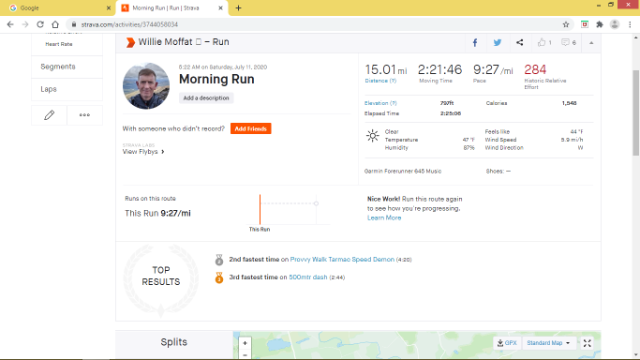
Task: Click the This Run bar in chart
Action: 260,209
